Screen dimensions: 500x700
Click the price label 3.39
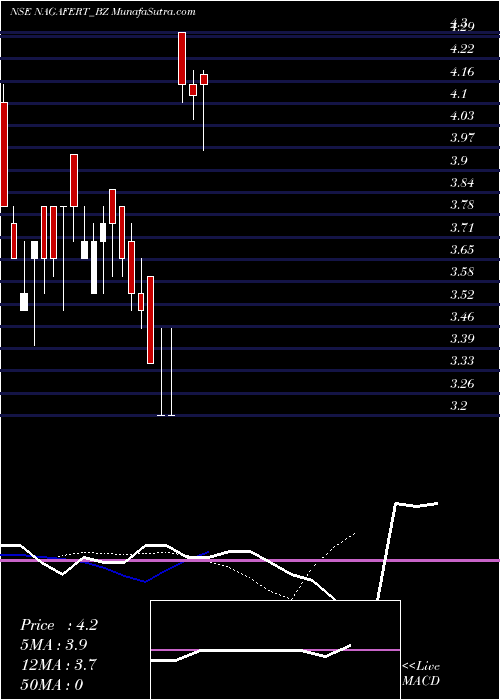tap(462, 339)
